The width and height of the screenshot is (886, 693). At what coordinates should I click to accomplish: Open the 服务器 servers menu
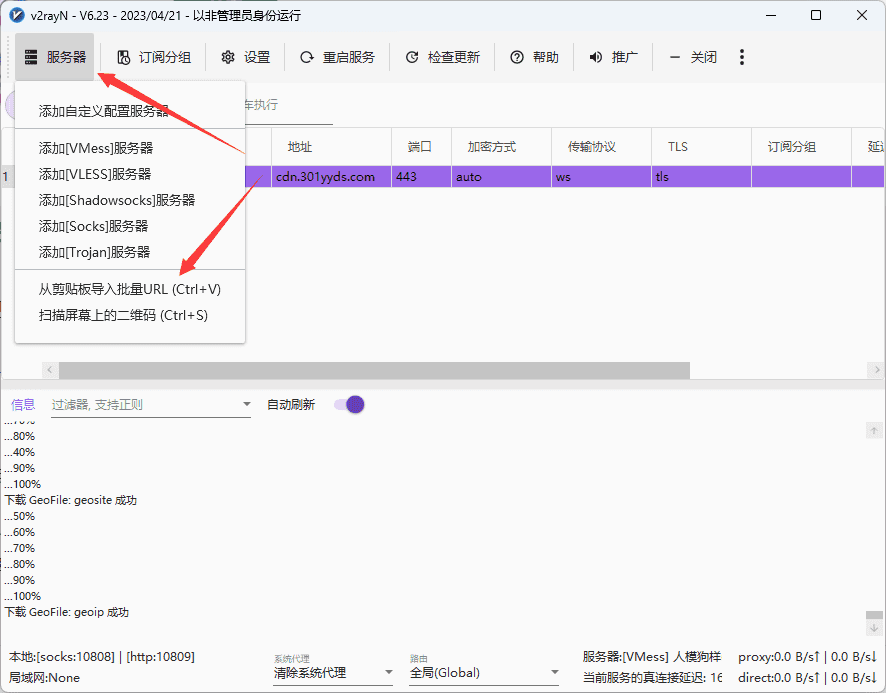pos(55,57)
